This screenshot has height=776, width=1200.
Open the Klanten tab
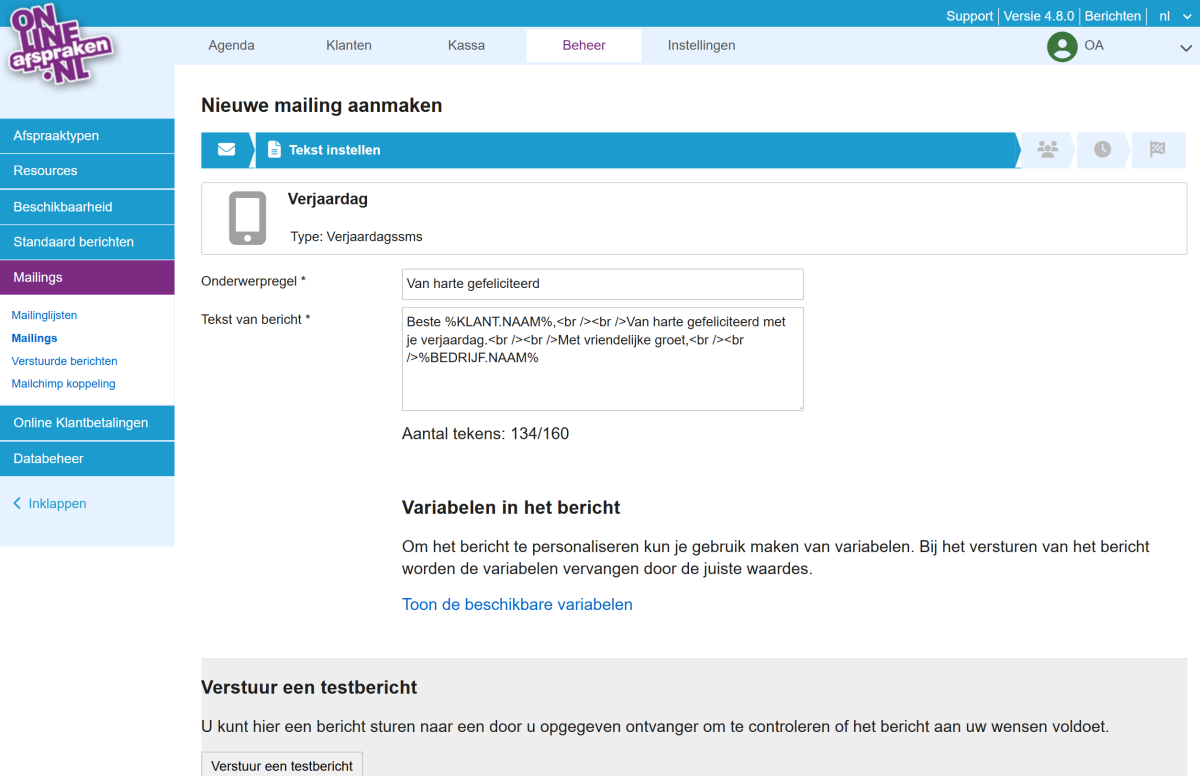(x=349, y=45)
